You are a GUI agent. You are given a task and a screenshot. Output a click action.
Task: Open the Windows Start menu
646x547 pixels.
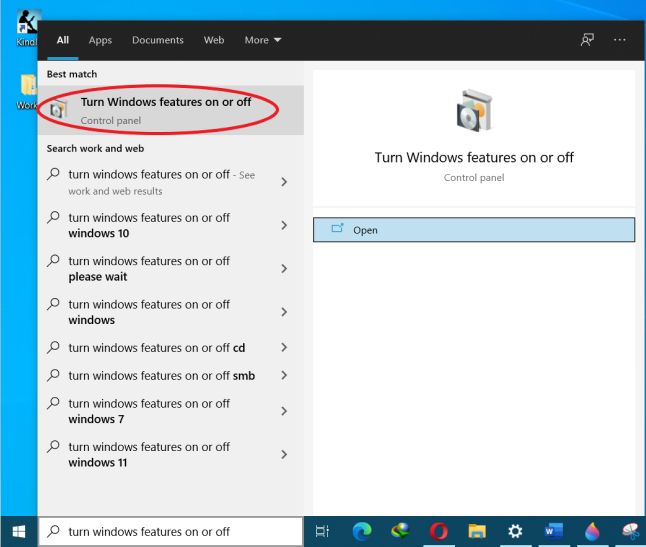click(19, 531)
